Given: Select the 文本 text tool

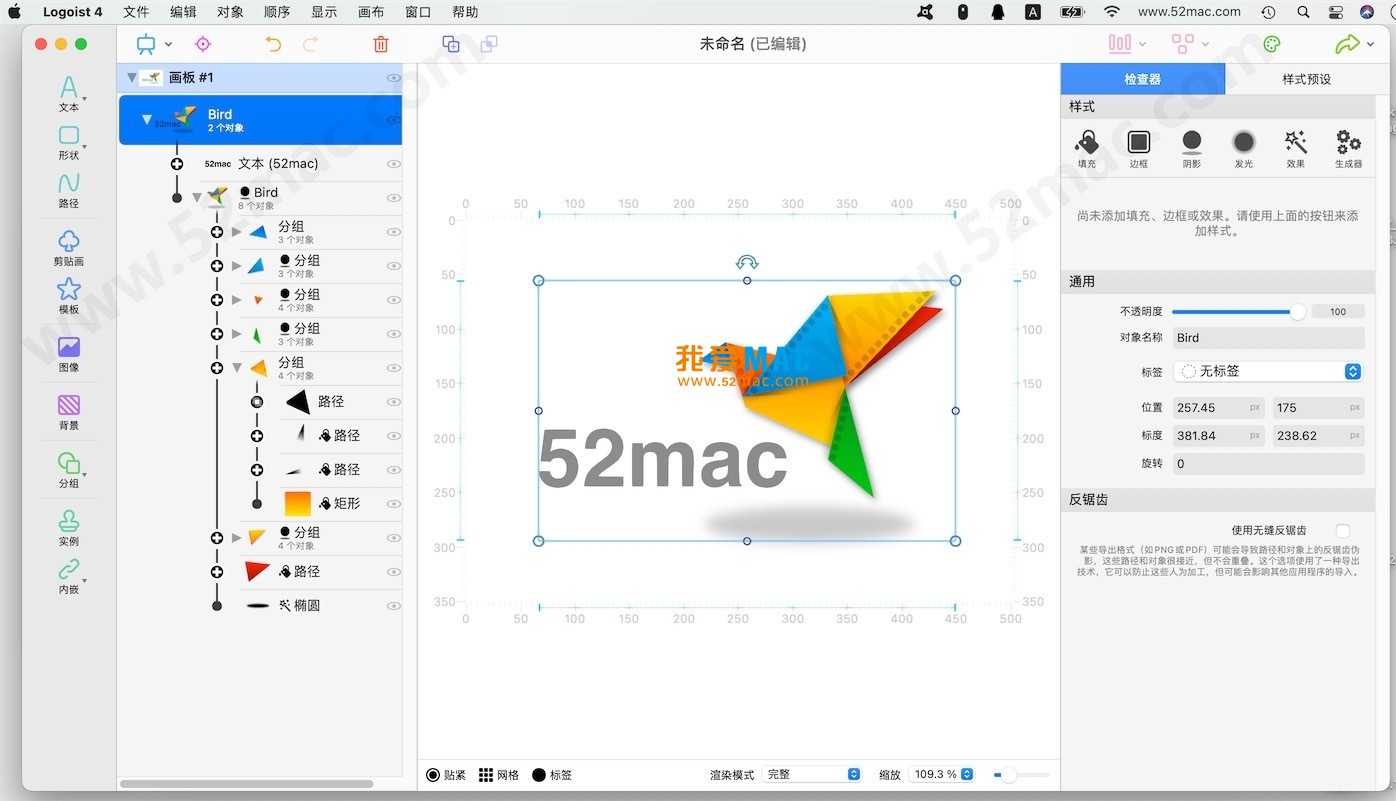Looking at the screenshot, I should (x=68, y=93).
